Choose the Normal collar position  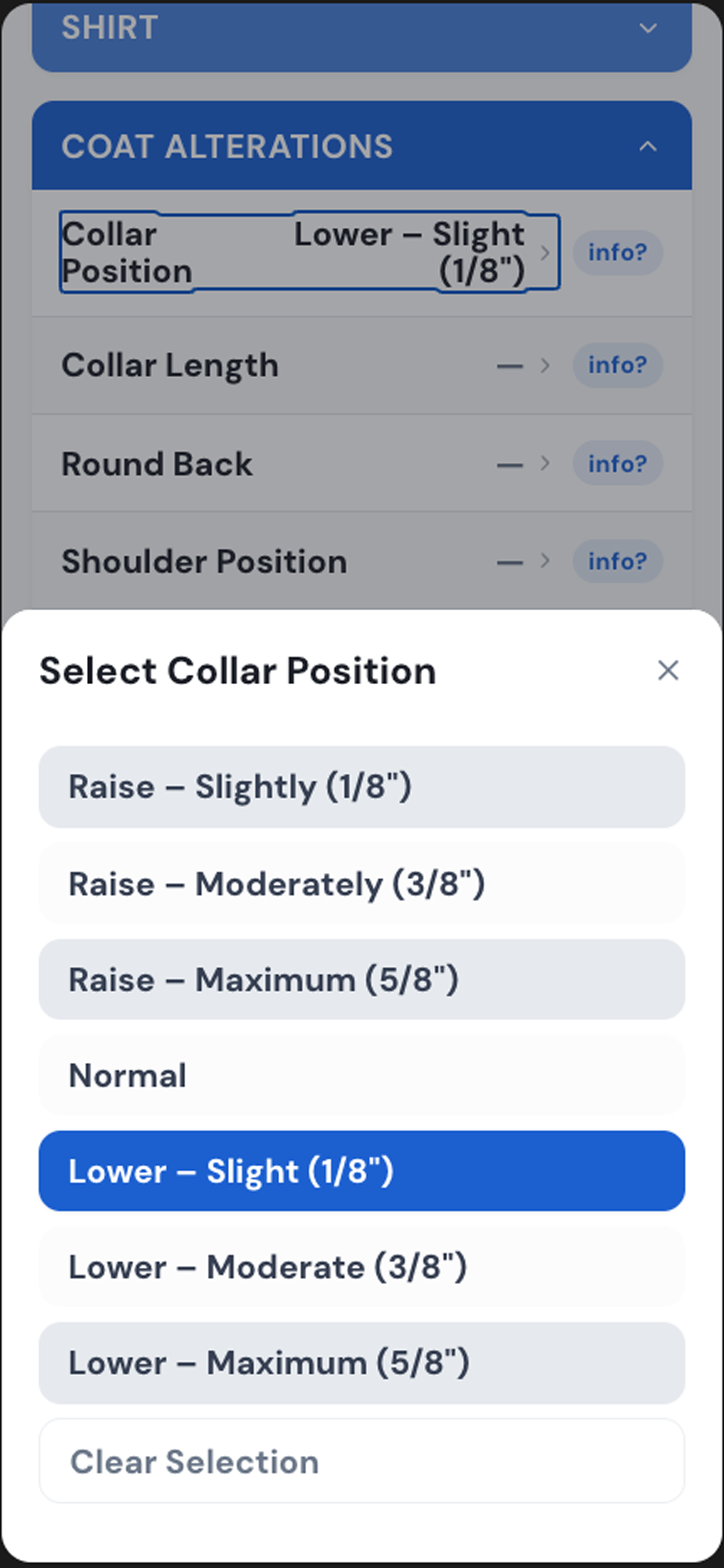pos(362,1076)
